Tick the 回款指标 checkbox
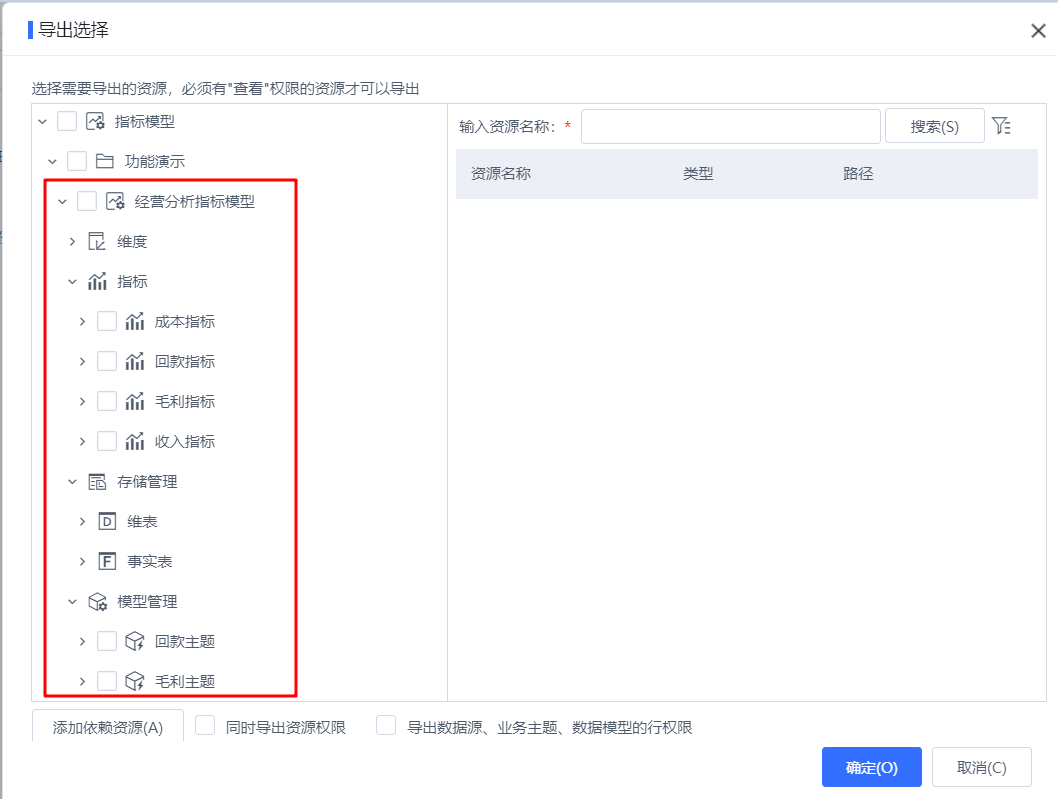The image size is (1058, 799). 107,361
